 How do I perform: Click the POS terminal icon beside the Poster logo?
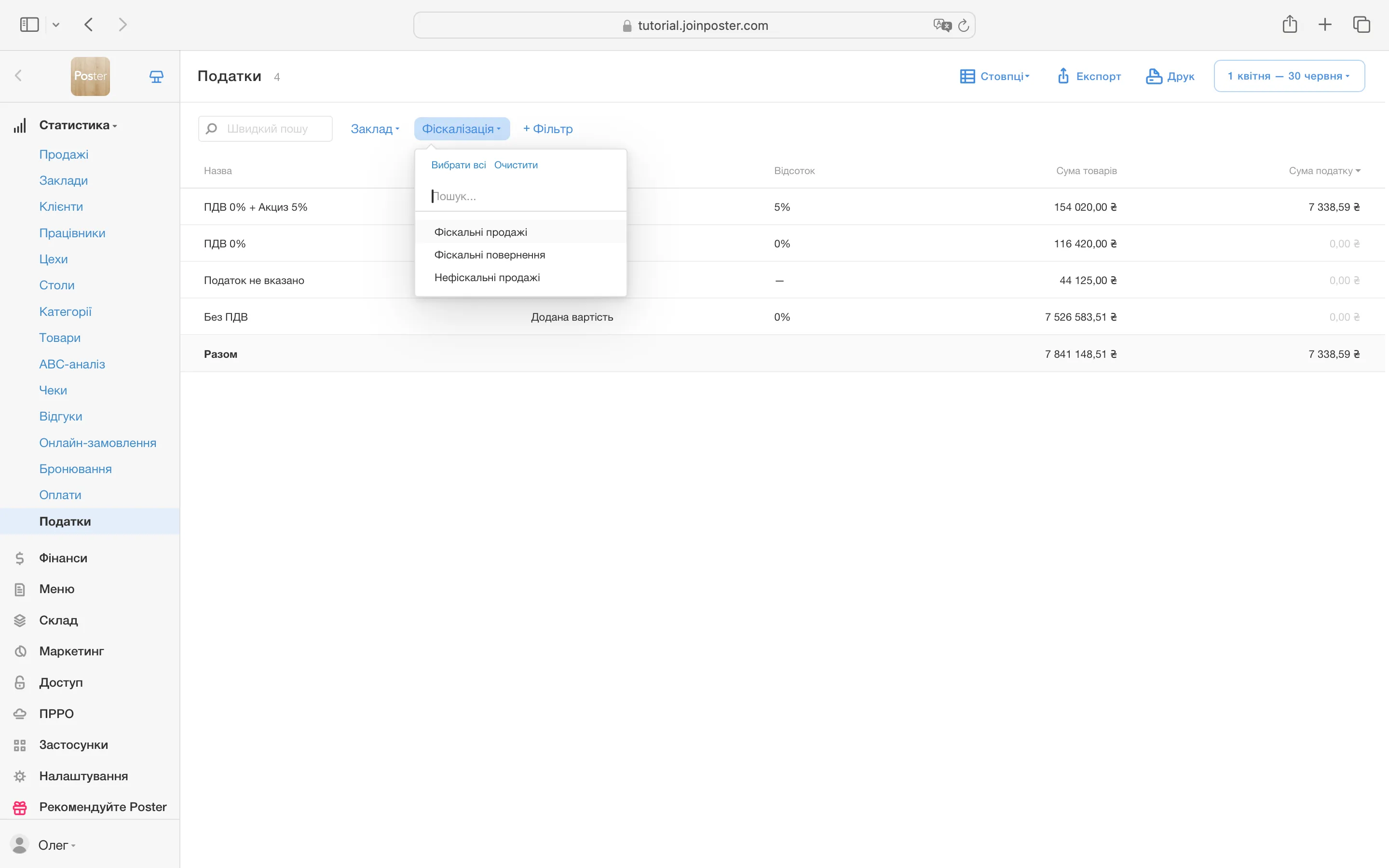[156, 76]
